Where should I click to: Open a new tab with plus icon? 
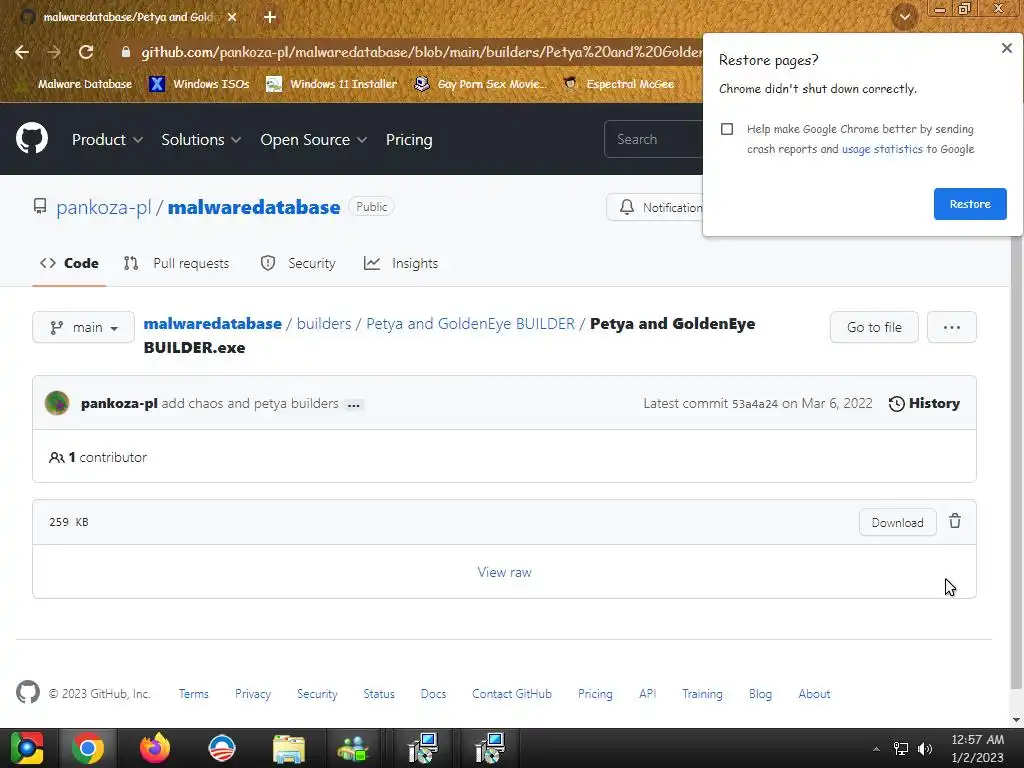pos(270,17)
